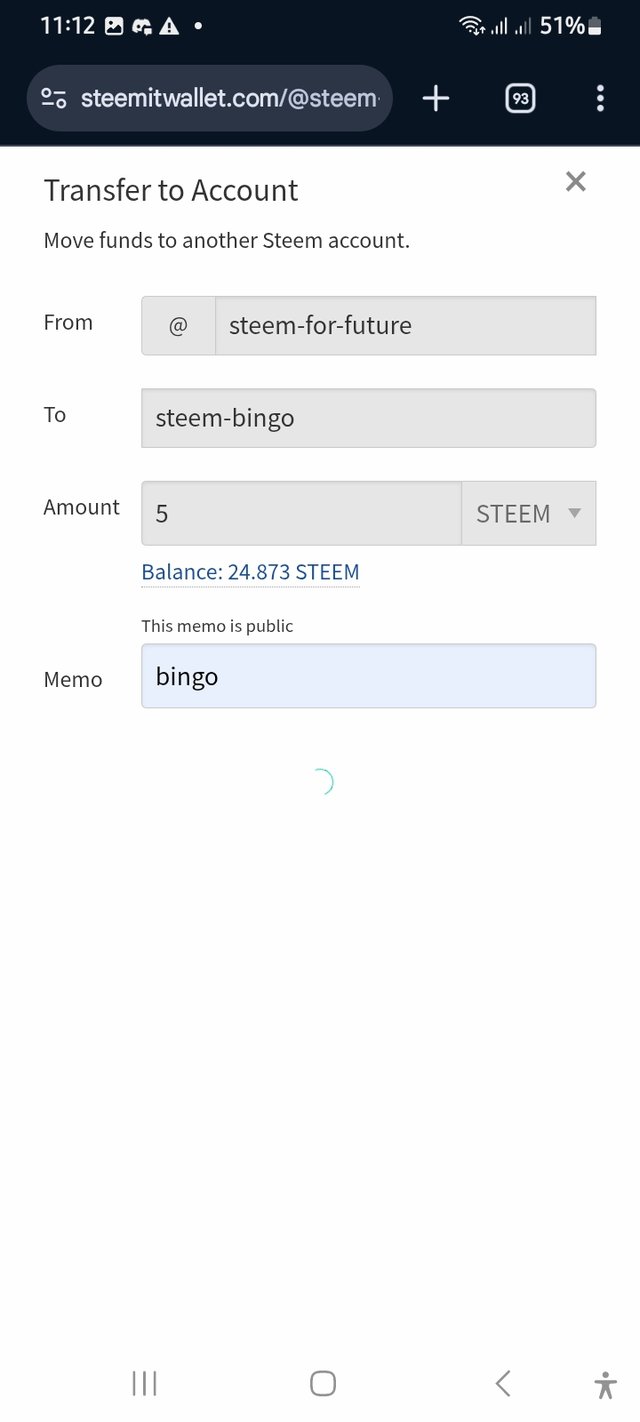Open site information icon in address bar
This screenshot has width=640, height=1422.
pyautogui.click(x=54, y=98)
